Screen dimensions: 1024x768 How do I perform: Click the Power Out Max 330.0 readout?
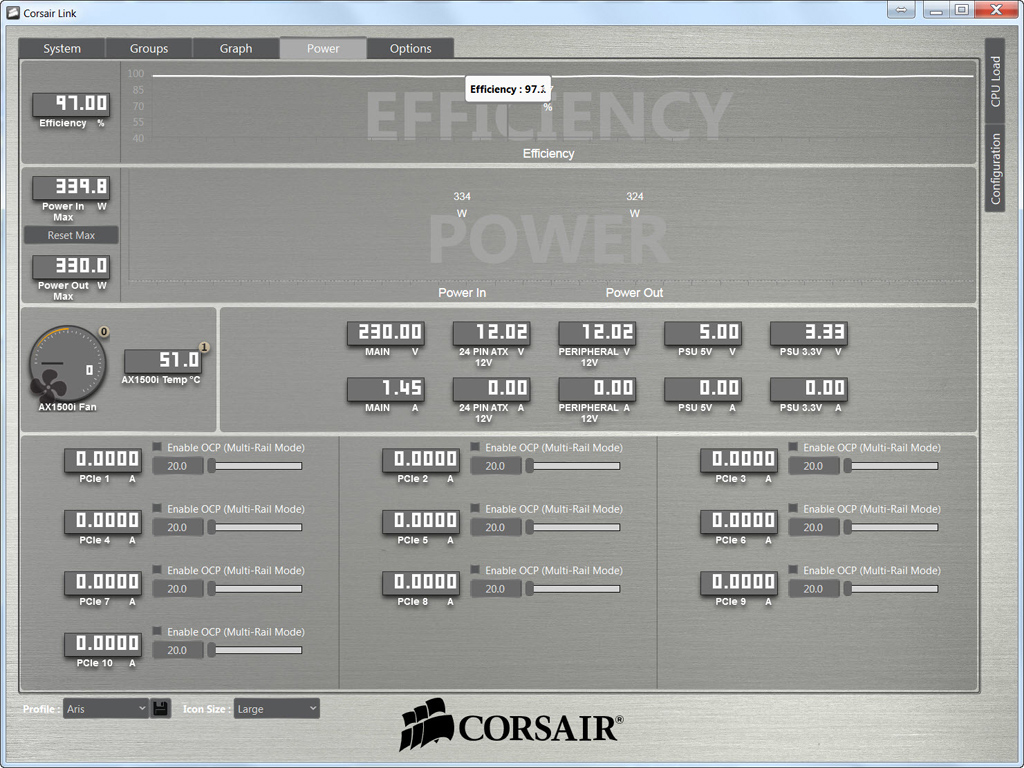point(71,266)
